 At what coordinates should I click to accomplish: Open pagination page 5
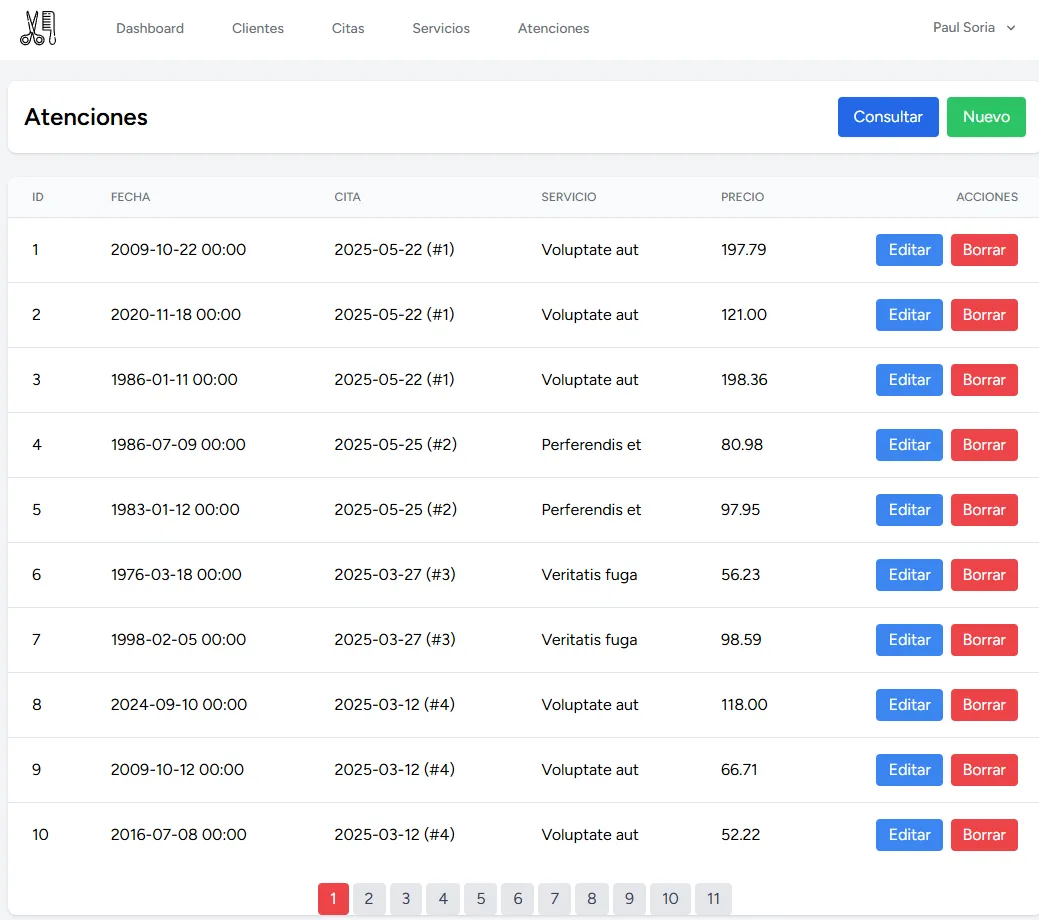click(480, 899)
